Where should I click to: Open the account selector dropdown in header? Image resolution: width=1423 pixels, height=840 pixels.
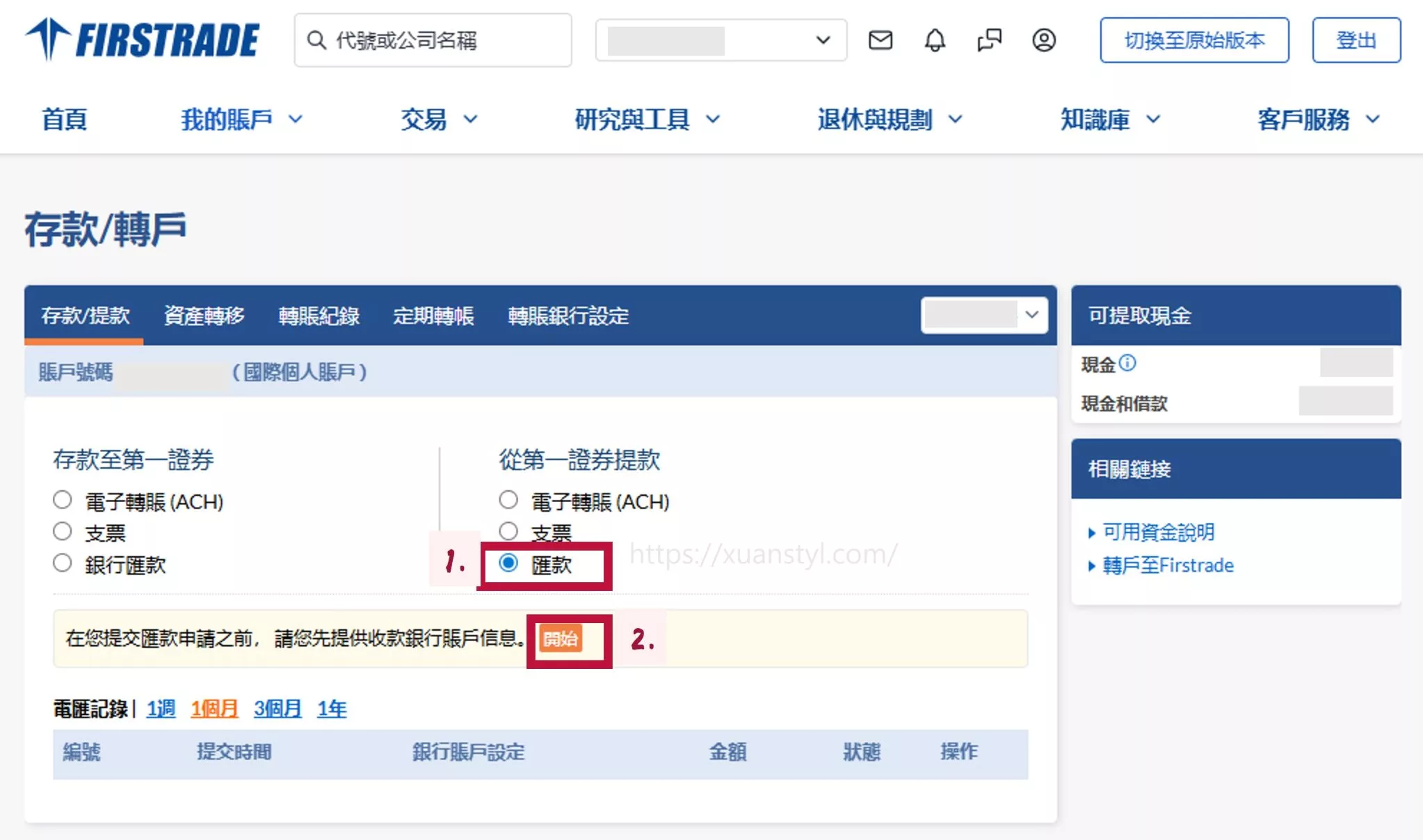(x=721, y=40)
